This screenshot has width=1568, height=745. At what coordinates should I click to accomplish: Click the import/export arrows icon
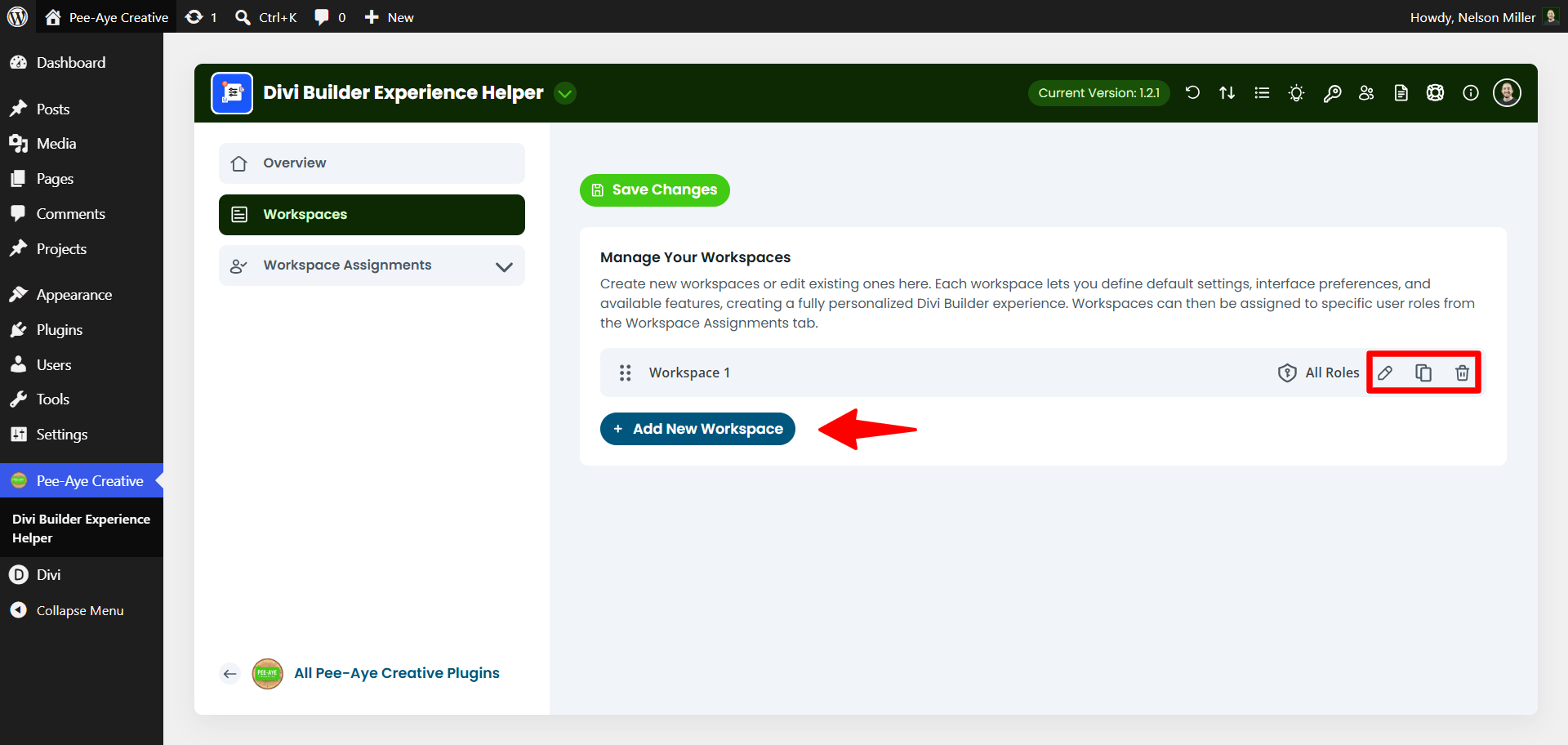(x=1227, y=93)
